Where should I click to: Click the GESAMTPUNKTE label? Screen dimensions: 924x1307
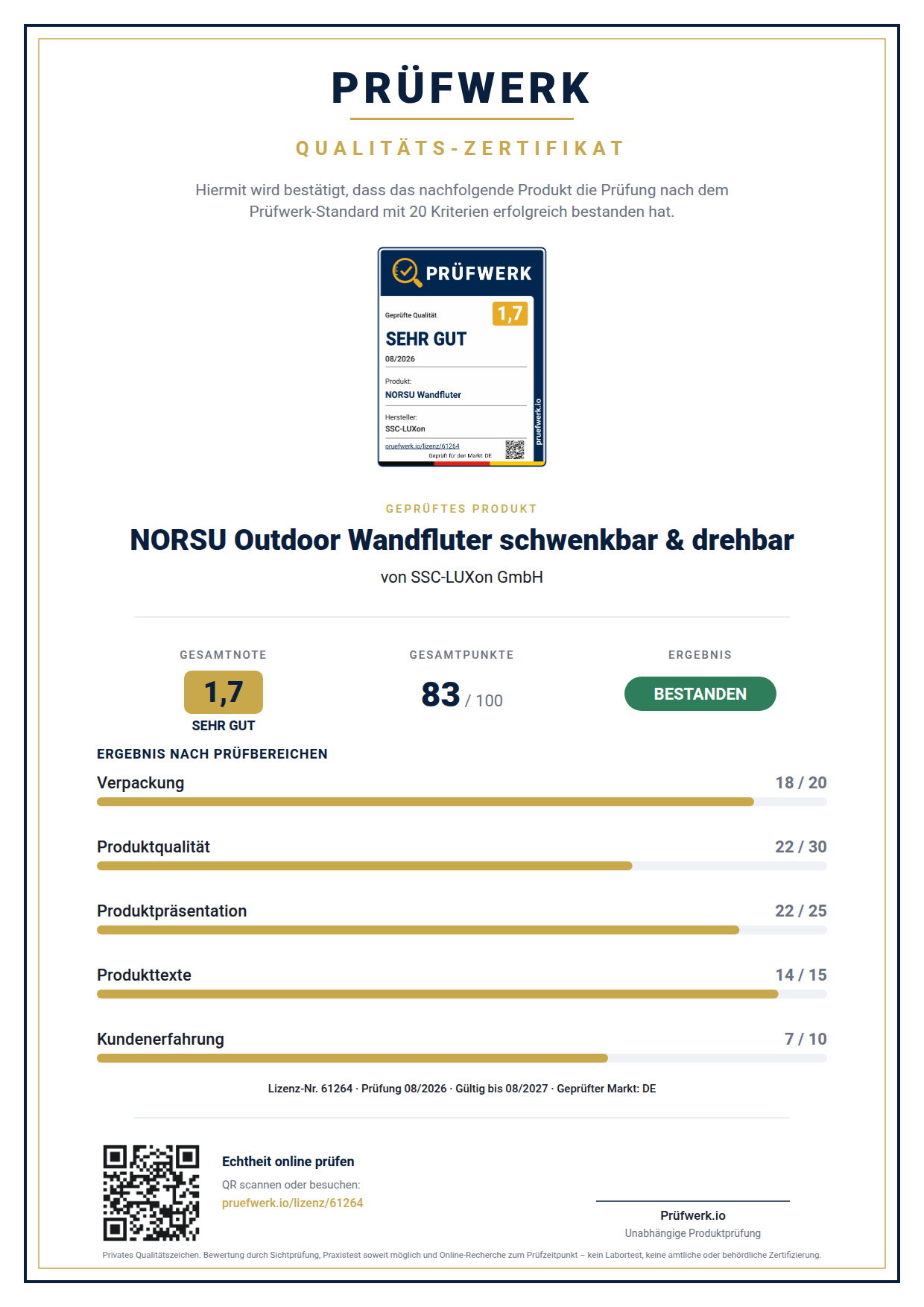click(462, 655)
